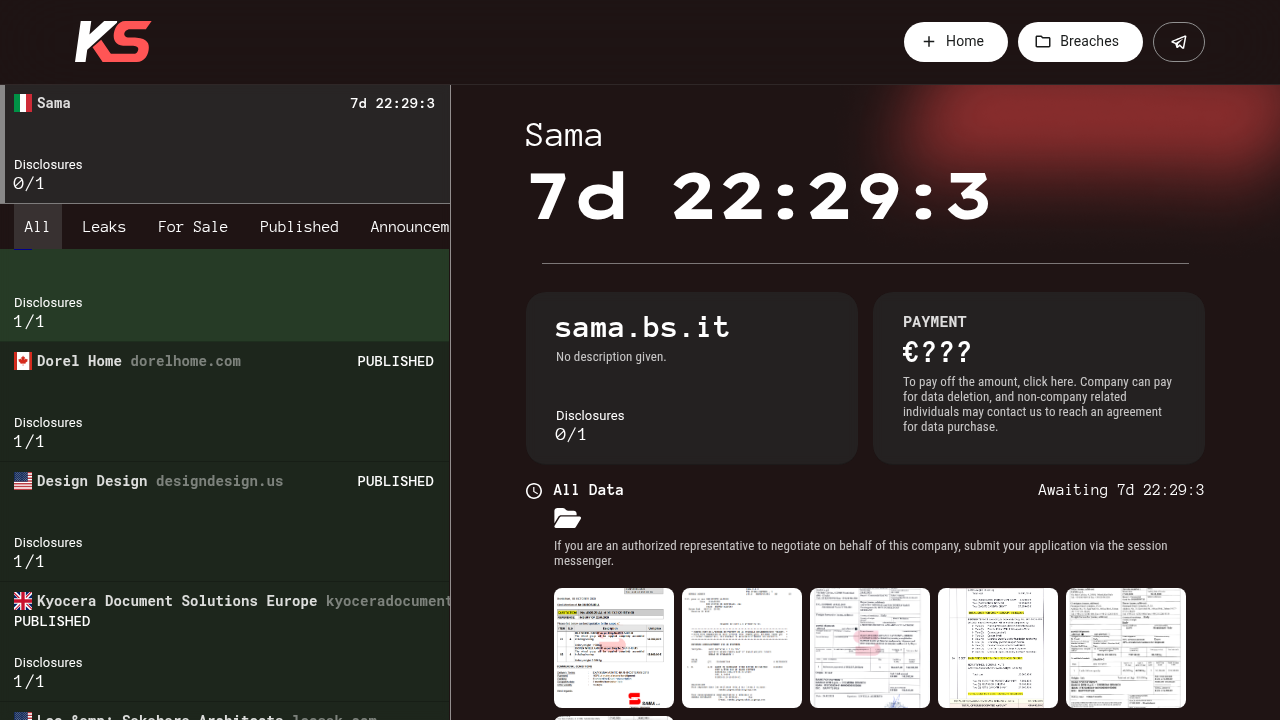Click the PUBLISHED label for Dorel Home
The width and height of the screenshot is (1280, 720).
(x=395, y=361)
